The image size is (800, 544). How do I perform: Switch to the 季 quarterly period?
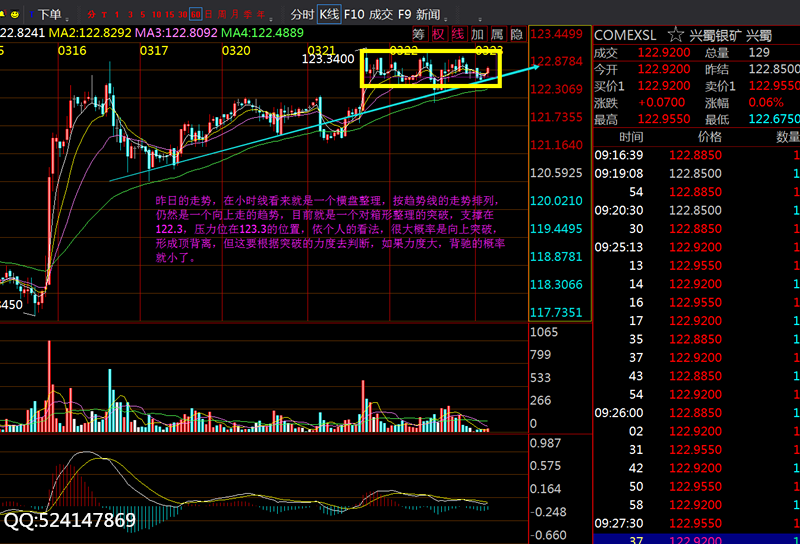[x=248, y=14]
